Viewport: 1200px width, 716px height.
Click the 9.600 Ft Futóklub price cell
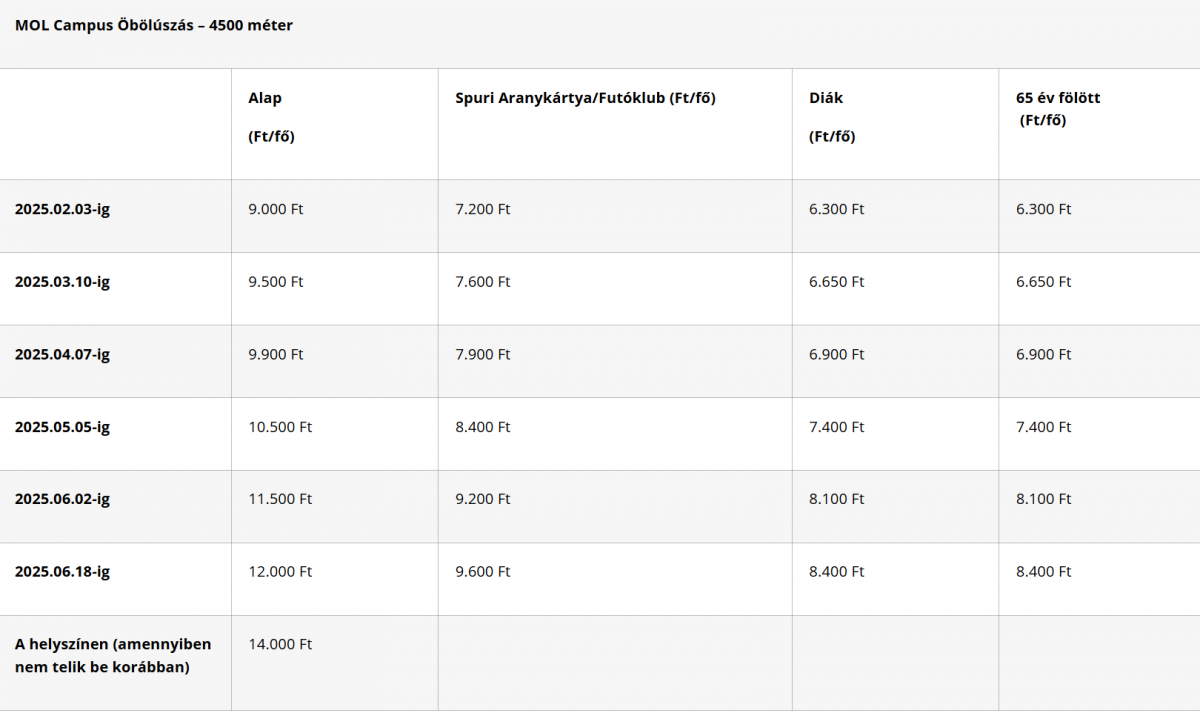coord(483,572)
